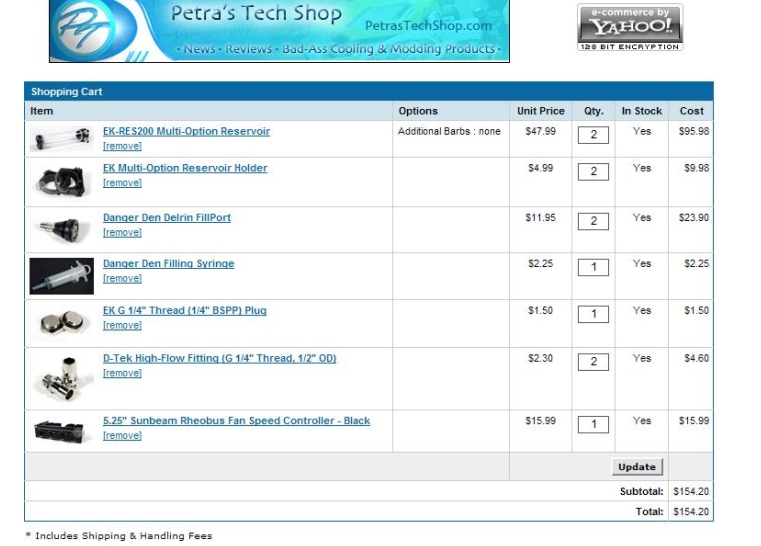This screenshot has width=761, height=546.
Task: Open EK G 1/4" Thread Plug link
Action: [184, 310]
